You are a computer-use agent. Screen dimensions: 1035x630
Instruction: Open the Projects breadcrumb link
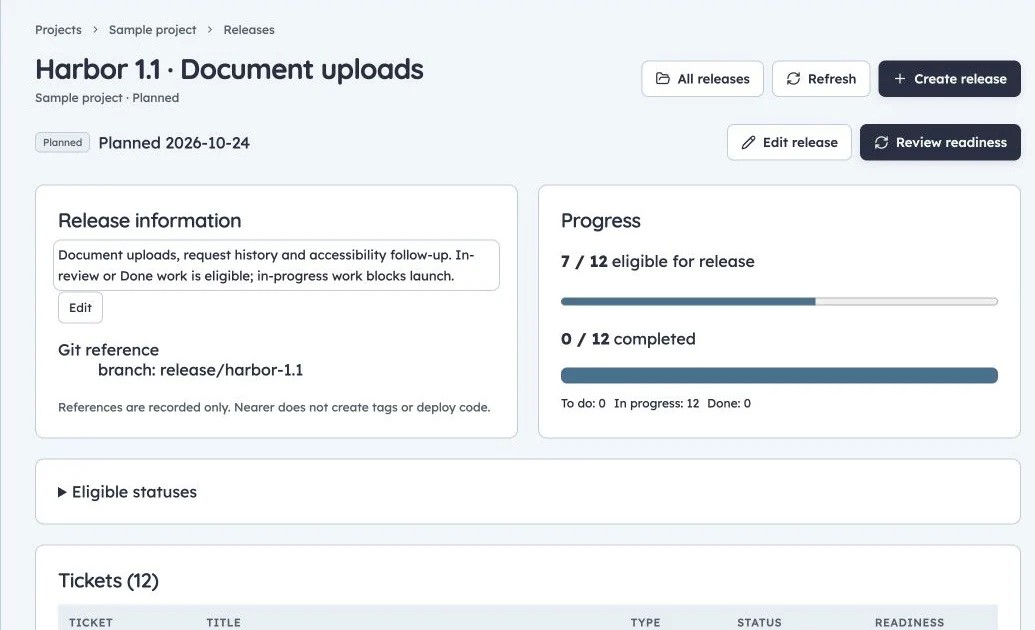click(x=58, y=30)
